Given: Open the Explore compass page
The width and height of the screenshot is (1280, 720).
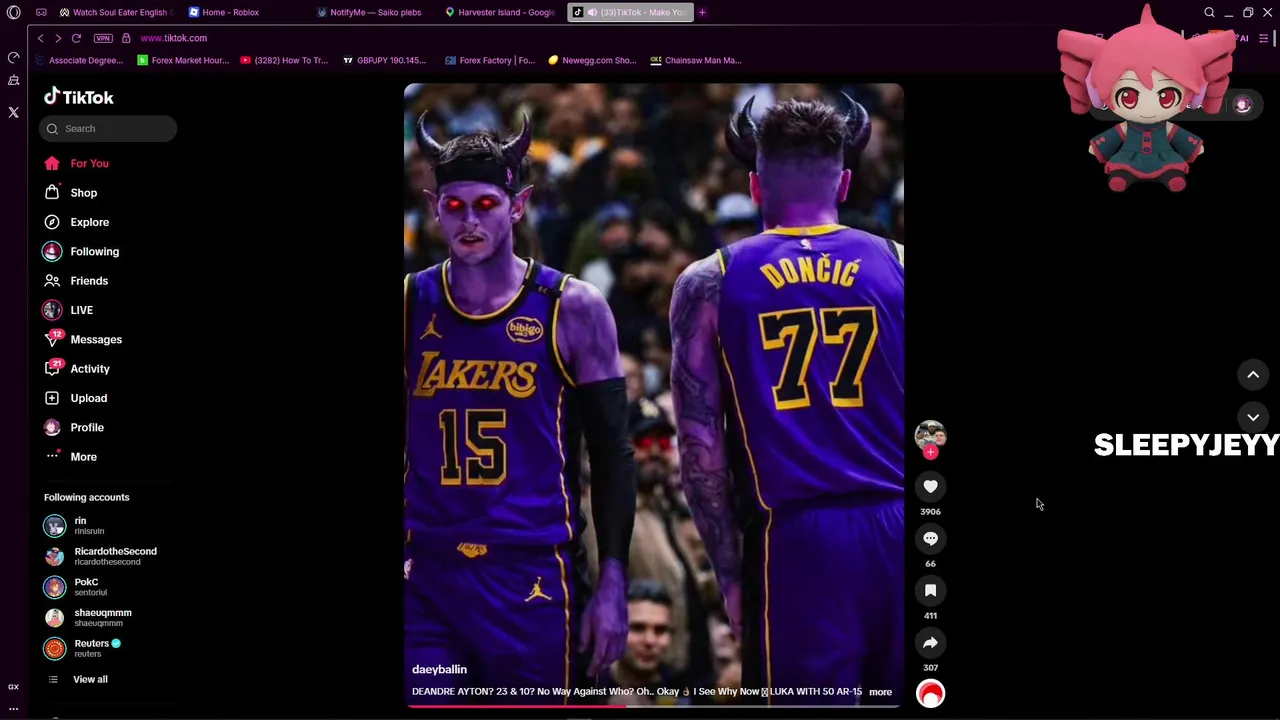Looking at the screenshot, I should coord(77,222).
